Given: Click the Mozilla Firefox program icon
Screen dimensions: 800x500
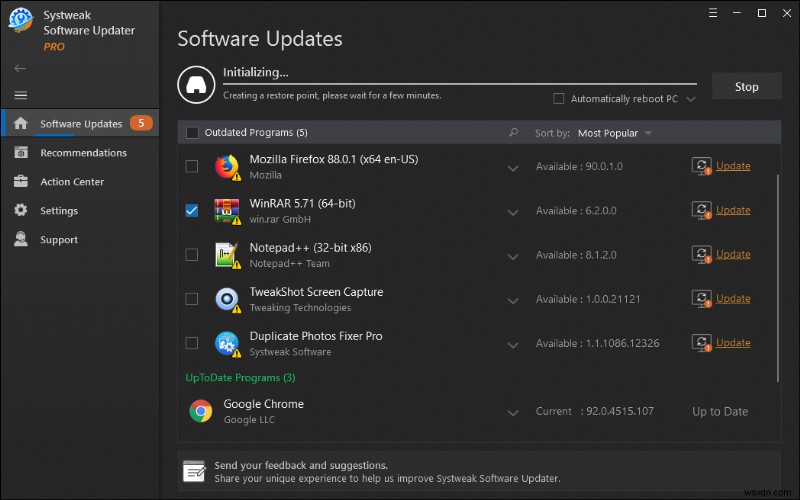Looking at the screenshot, I should [x=227, y=167].
